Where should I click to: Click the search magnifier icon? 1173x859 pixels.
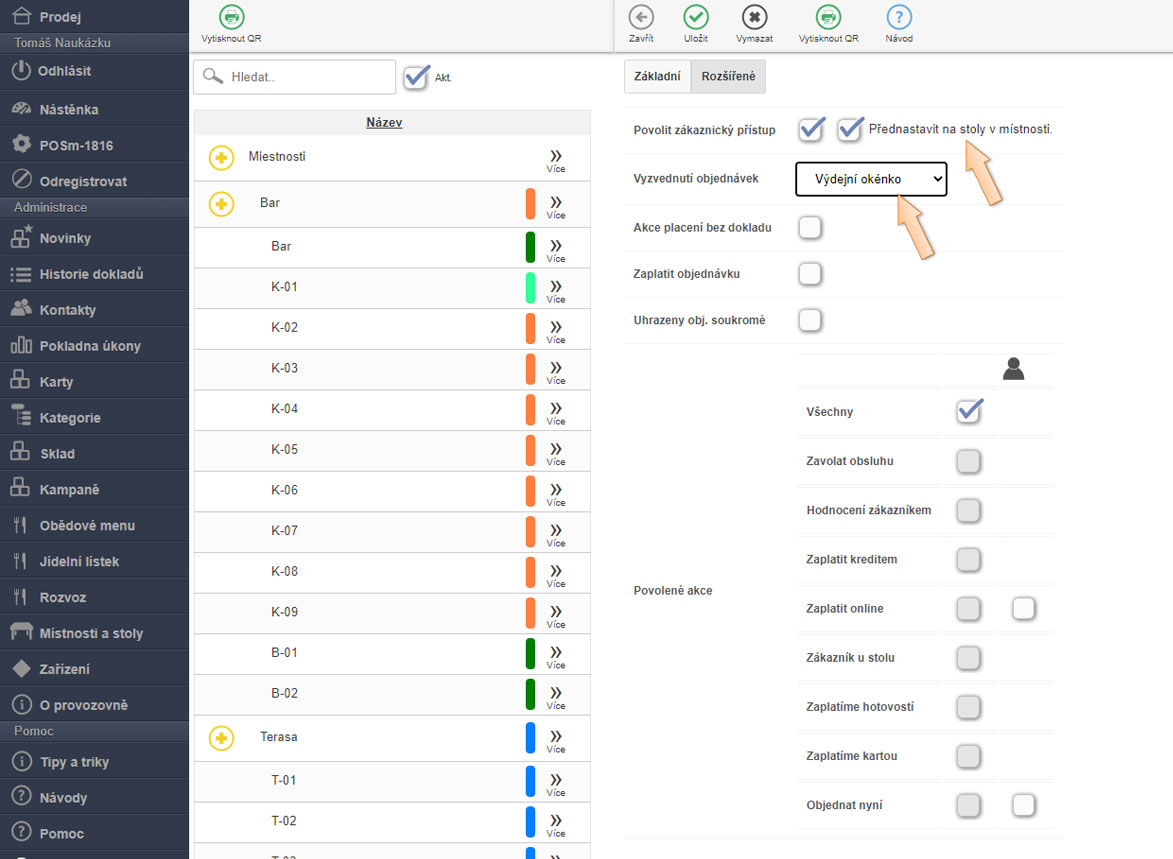(213, 77)
